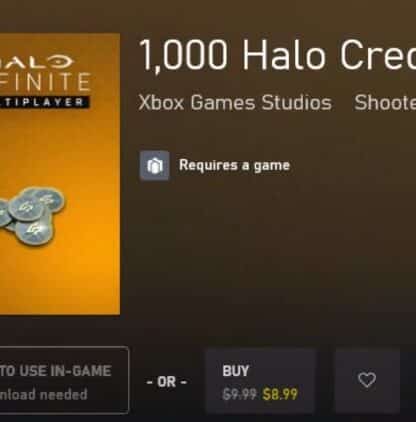The width and height of the screenshot is (416, 422).
Task: Add item to wishlist with heart icon
Action: pos(367,380)
